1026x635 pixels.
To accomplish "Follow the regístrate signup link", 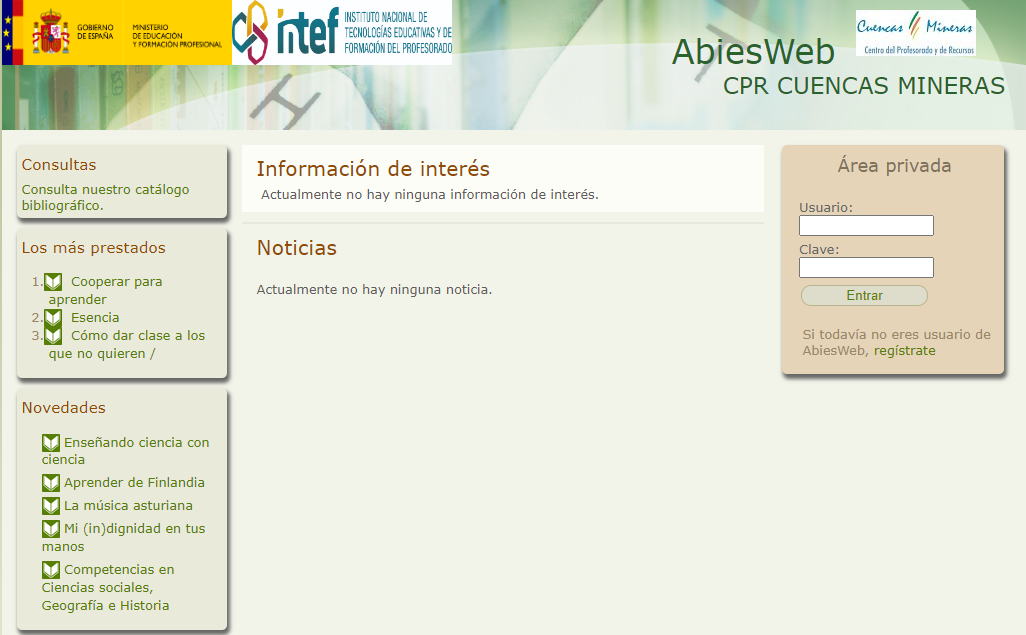I will [904, 351].
